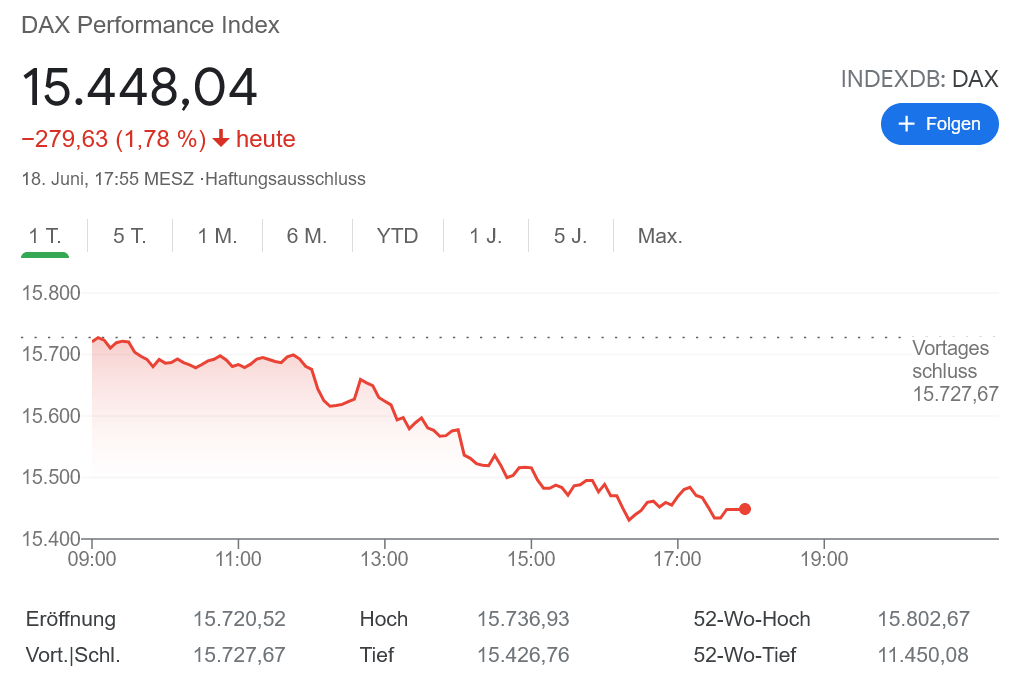Viewport: 1018px width, 684px height.
Task: Click the plus icon in the Folgen button
Action: 906,124
